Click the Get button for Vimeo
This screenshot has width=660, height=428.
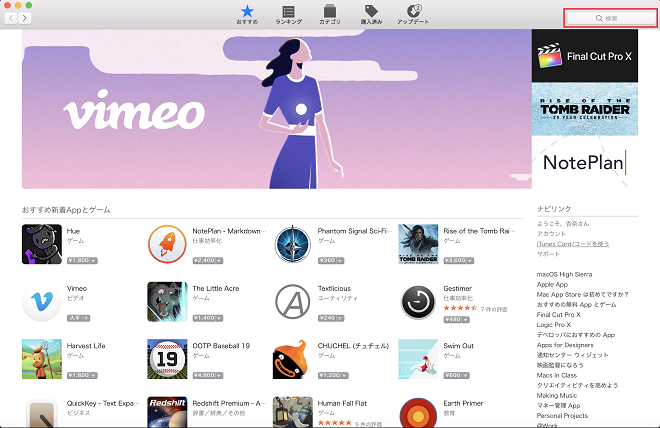[78, 318]
